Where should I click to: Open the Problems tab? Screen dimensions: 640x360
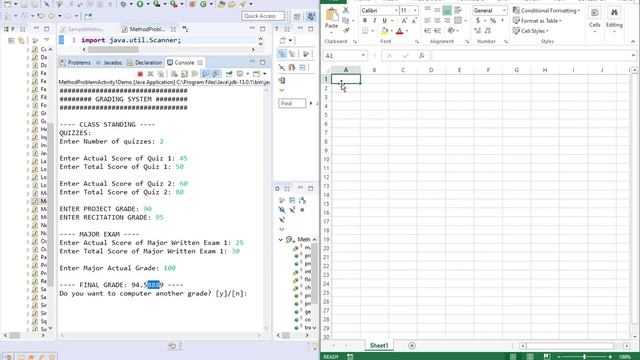(76, 62)
